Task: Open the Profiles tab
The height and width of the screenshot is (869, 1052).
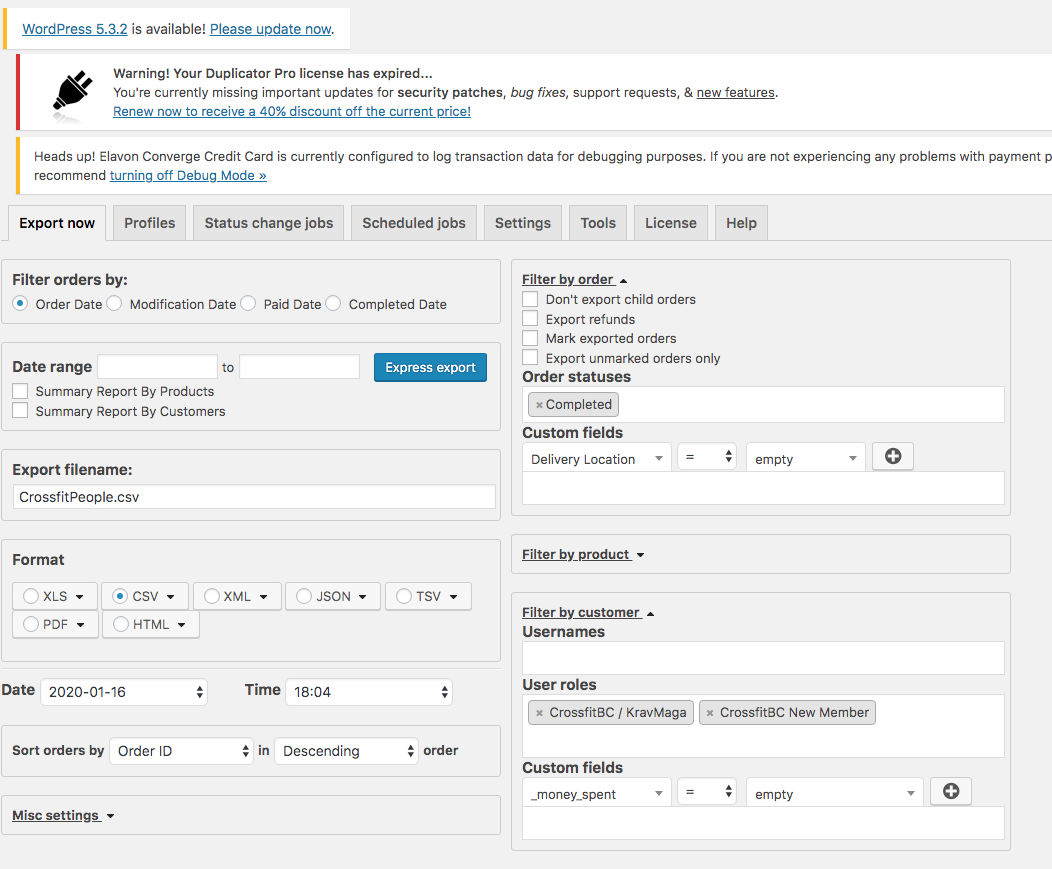Action: [x=149, y=223]
